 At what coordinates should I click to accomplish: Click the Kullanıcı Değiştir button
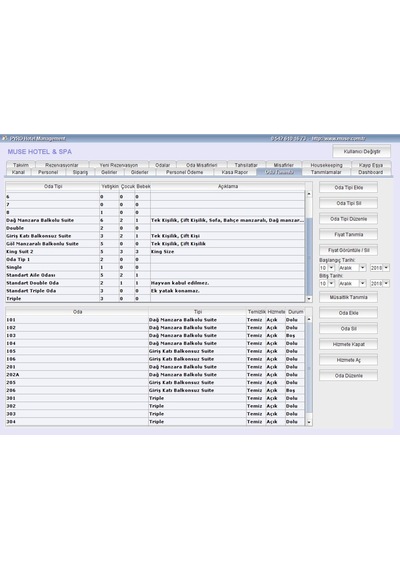point(361,152)
